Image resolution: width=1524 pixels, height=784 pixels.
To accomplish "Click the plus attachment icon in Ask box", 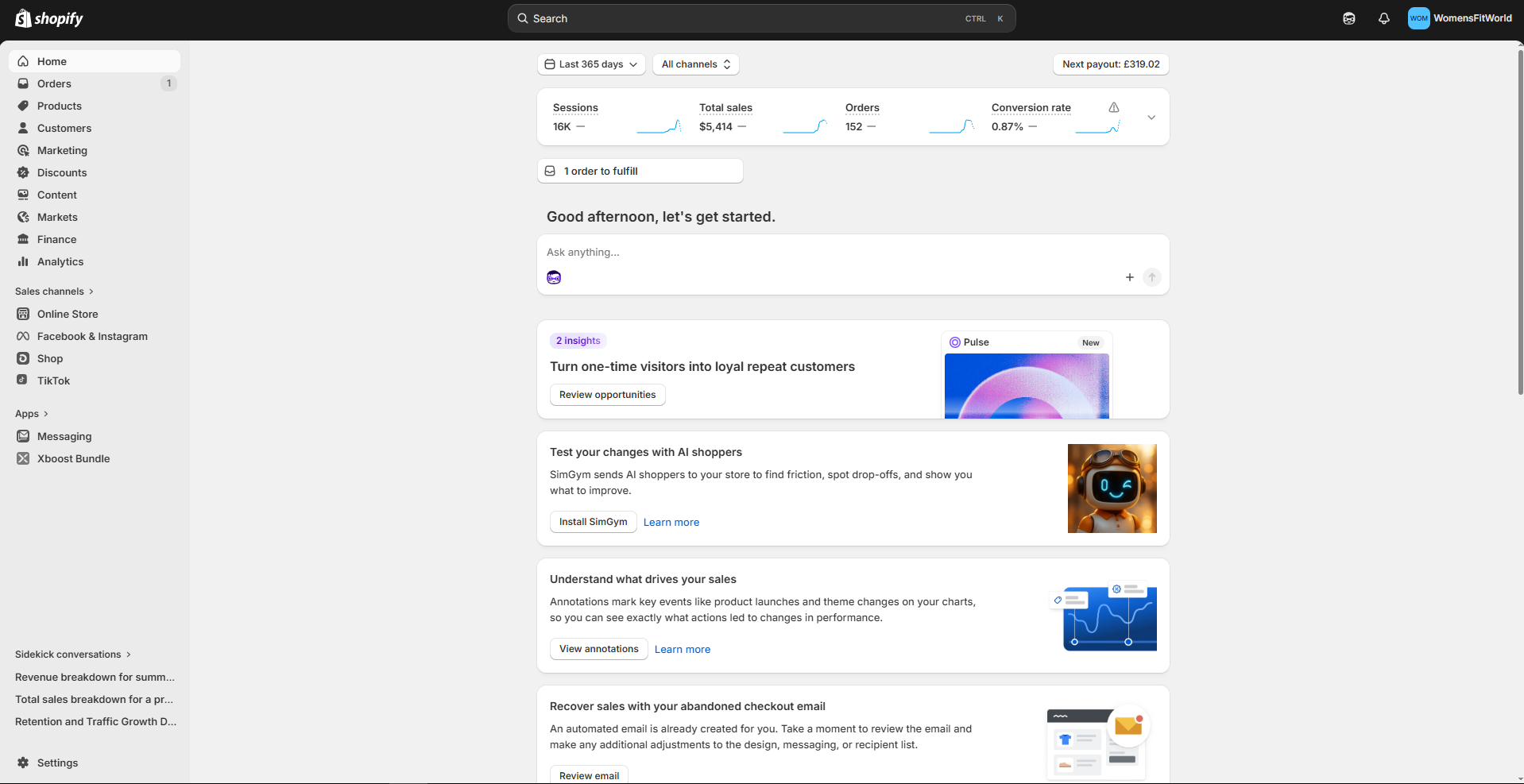I will 1130,277.
